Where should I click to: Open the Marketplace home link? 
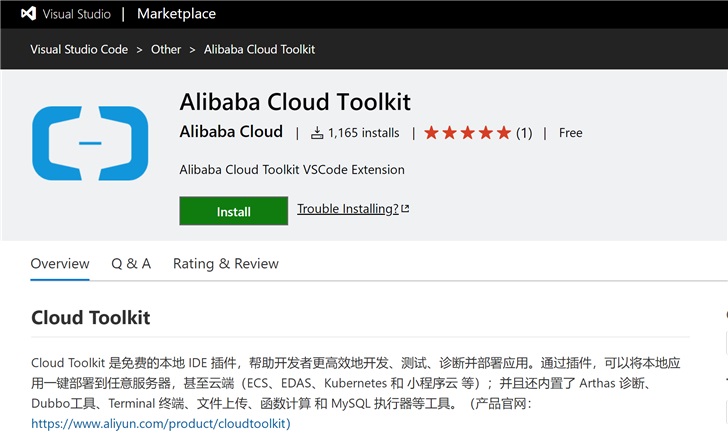click(x=175, y=14)
